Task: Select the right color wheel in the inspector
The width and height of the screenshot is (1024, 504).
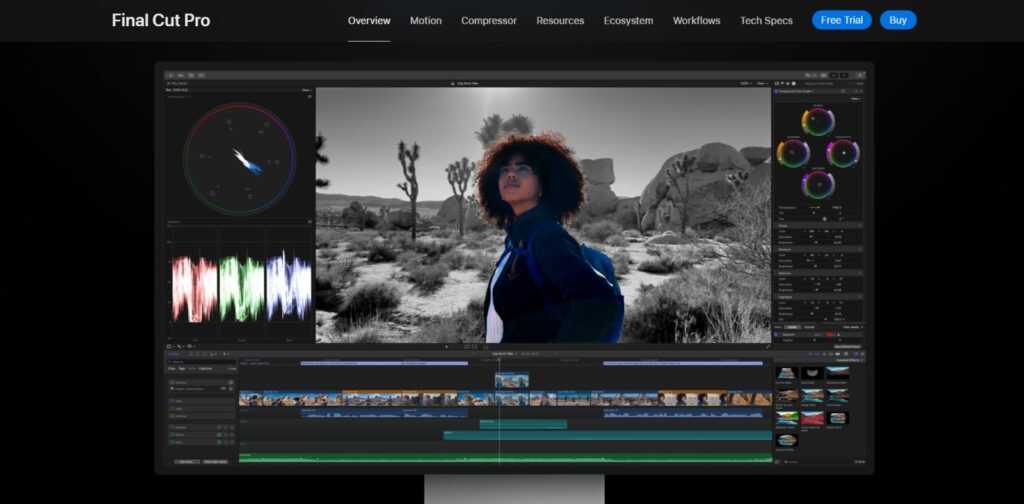Action: (x=843, y=153)
